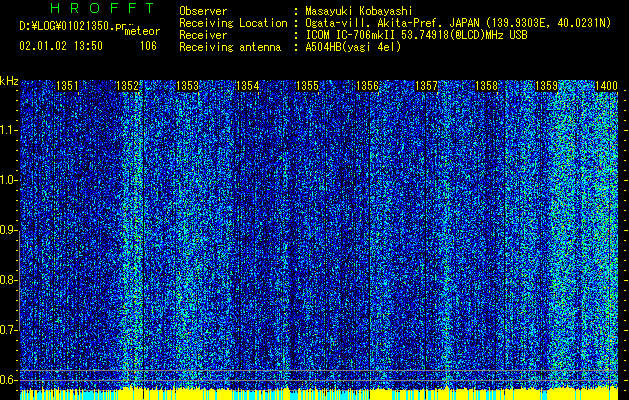
Task: Click the antenna value A504HB(yagi 4el)
Action: click(x=353, y=47)
